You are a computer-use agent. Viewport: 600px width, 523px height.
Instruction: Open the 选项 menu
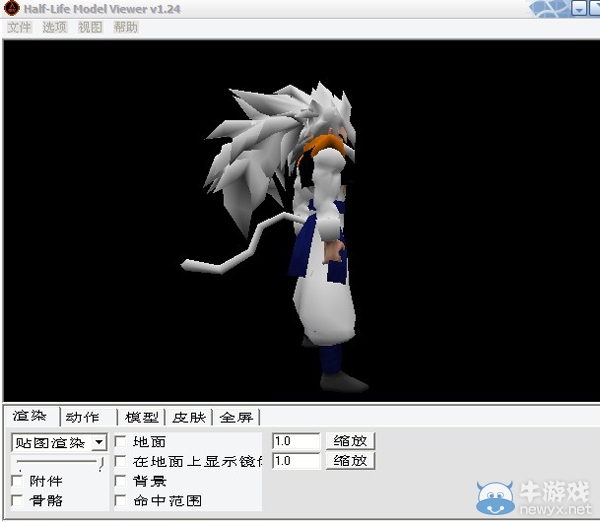[x=54, y=27]
